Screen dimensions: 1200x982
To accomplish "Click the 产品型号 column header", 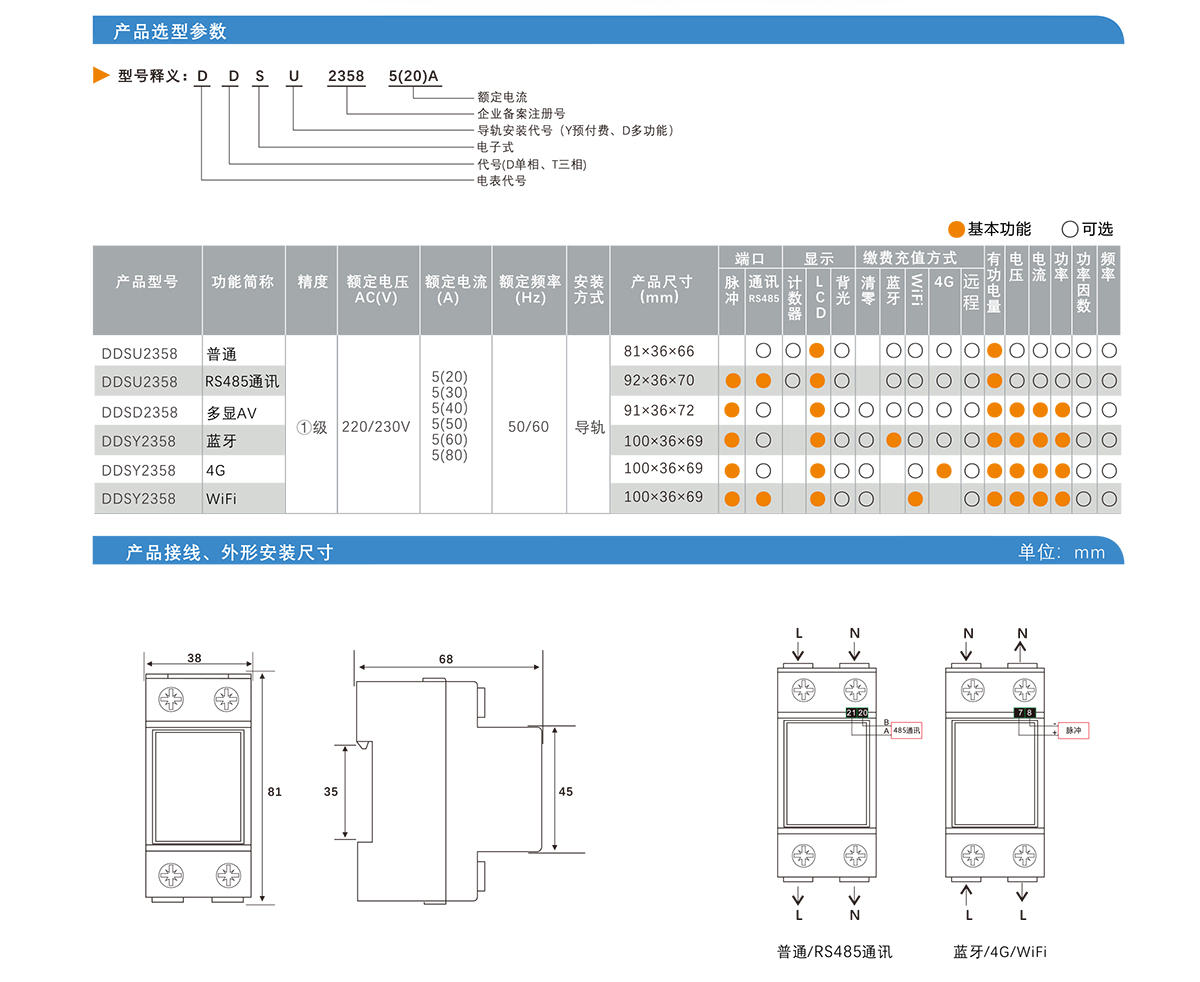I will coord(147,282).
